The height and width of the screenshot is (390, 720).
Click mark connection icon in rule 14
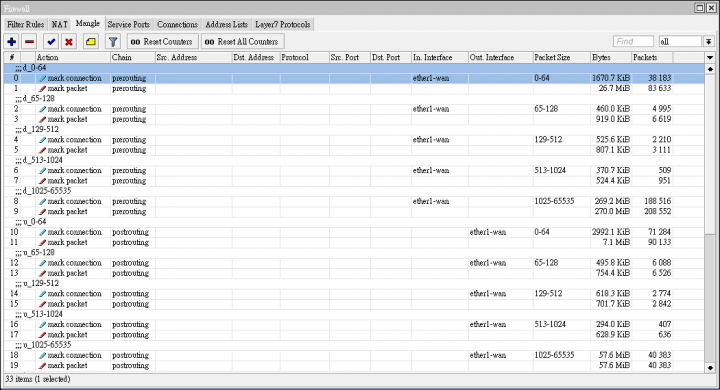point(42,294)
